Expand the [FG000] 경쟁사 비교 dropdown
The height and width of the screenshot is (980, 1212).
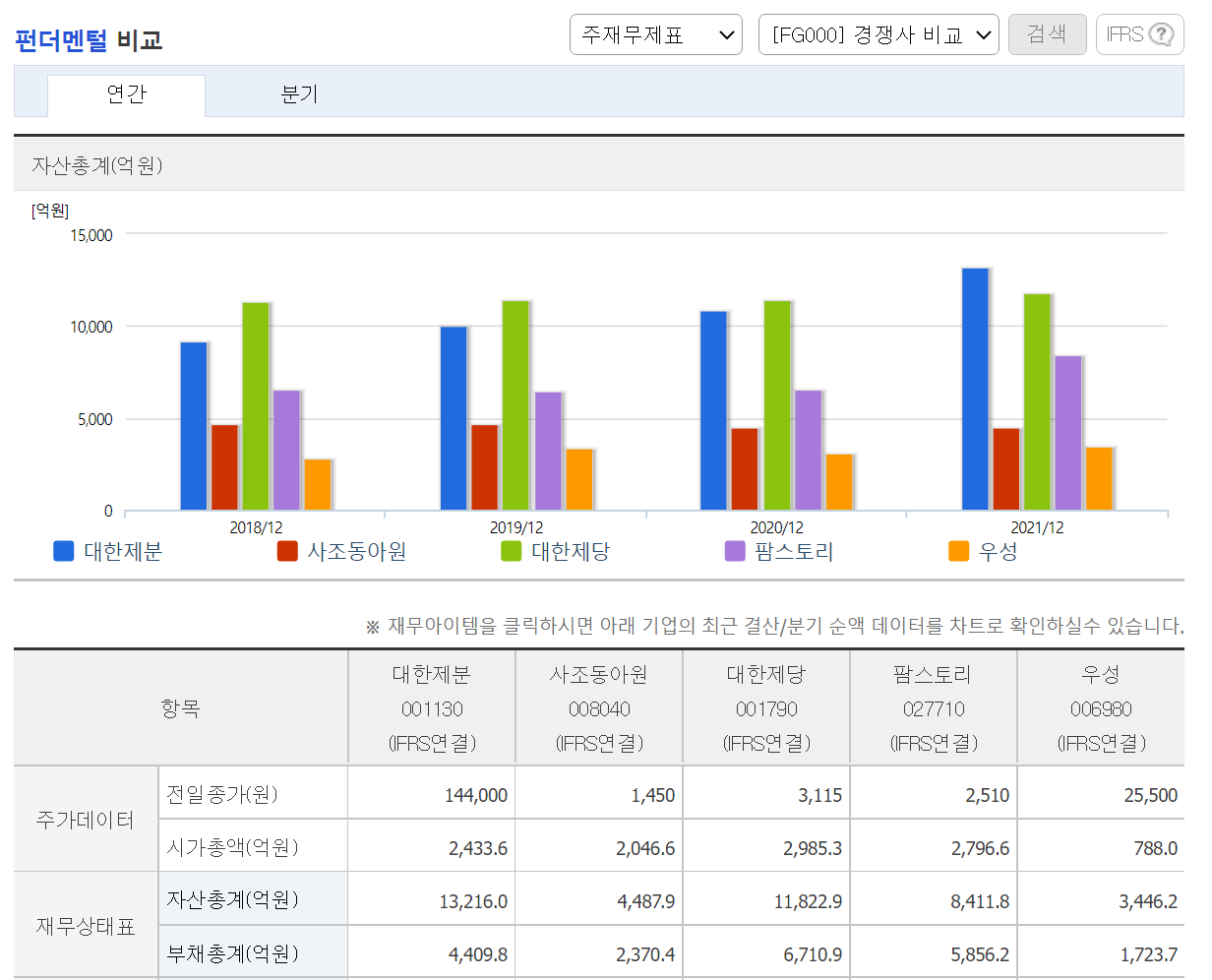click(x=879, y=34)
